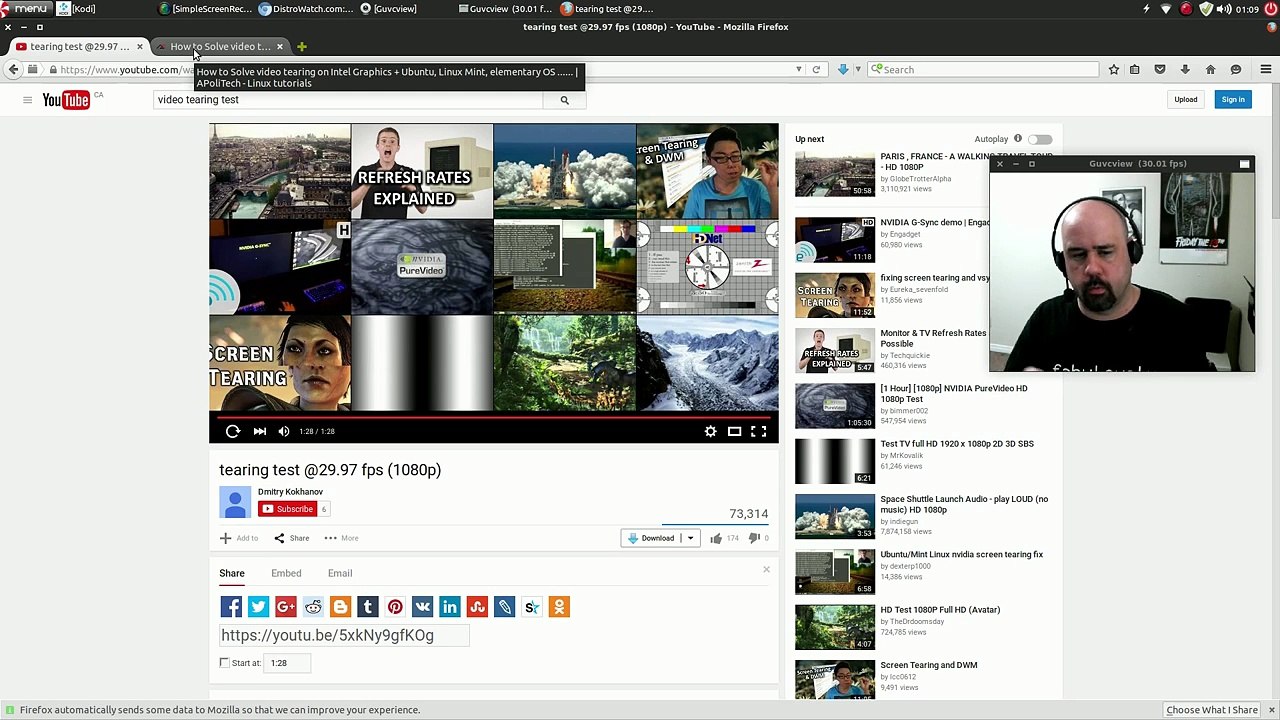Share to VK
This screenshot has width=1280, height=720.
point(422,607)
